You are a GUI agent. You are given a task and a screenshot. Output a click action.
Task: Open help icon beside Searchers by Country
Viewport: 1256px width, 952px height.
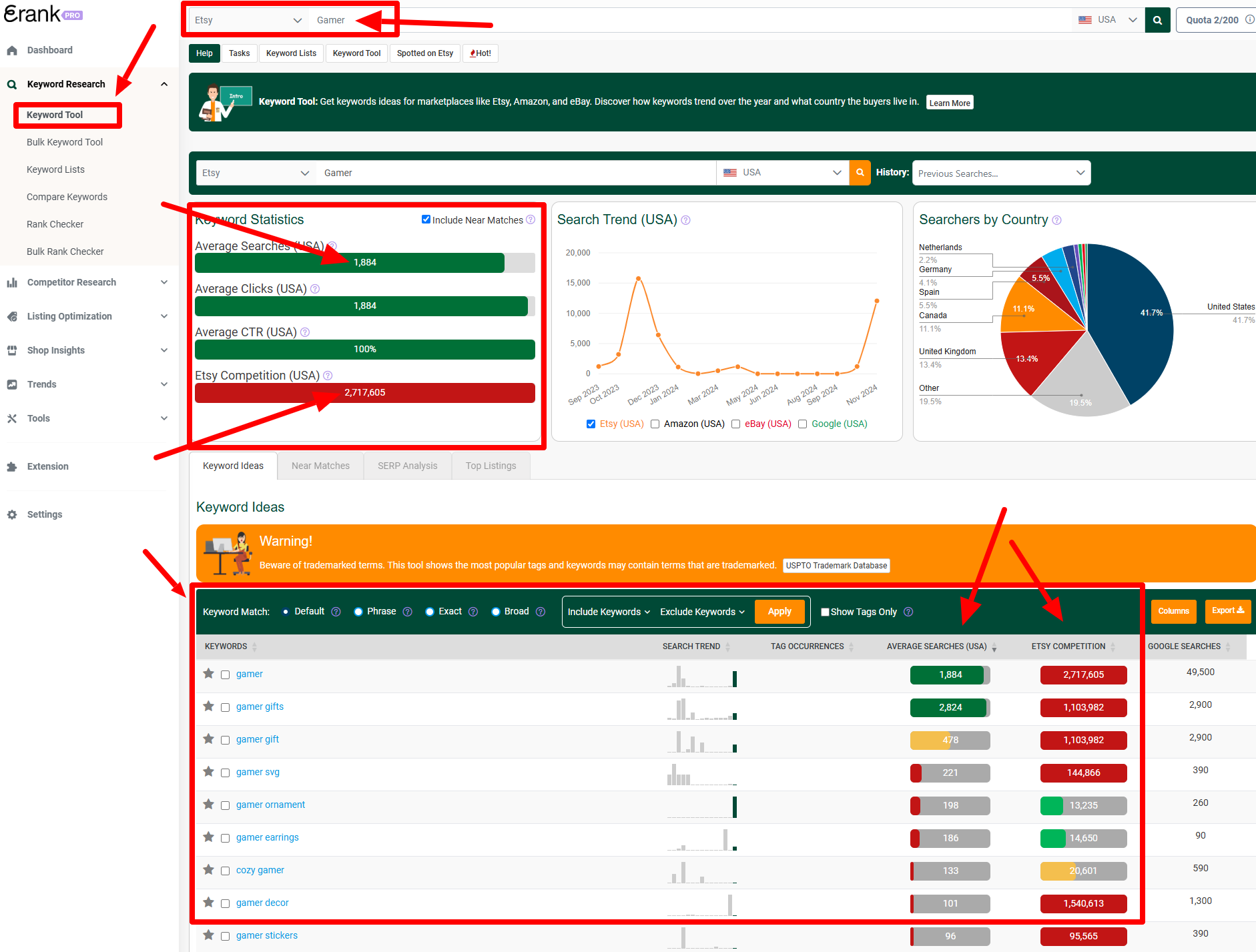1056,220
